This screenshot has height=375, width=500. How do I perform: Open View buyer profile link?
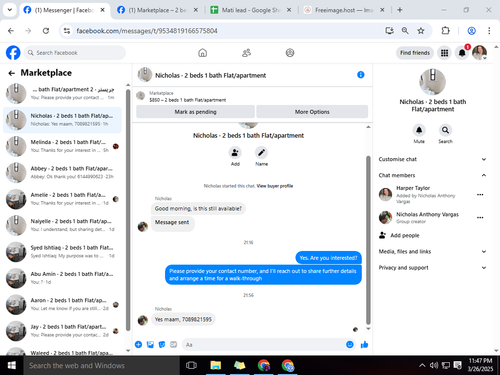(x=275, y=186)
